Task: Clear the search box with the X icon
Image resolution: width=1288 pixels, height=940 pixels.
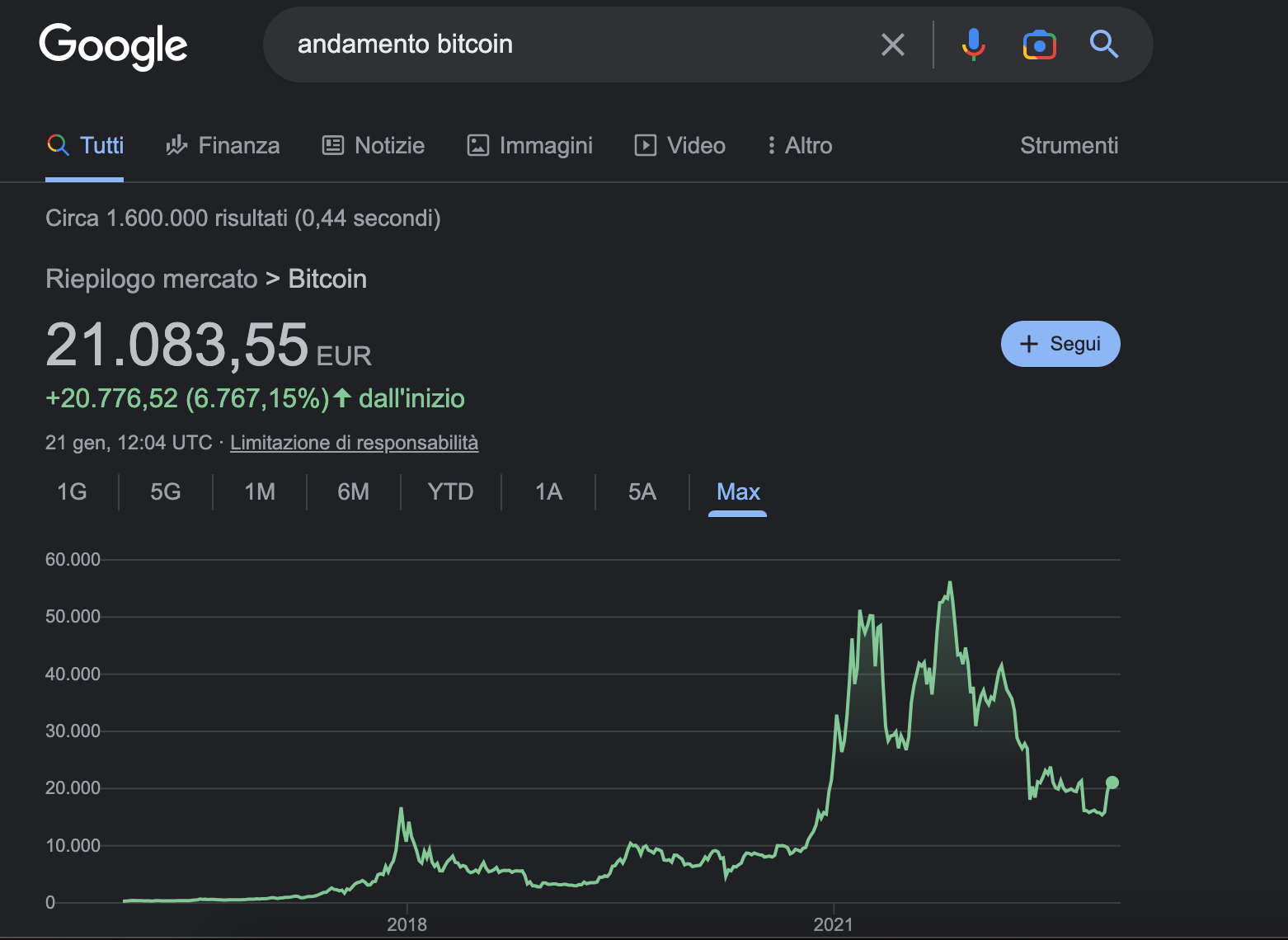Action: coord(893,45)
